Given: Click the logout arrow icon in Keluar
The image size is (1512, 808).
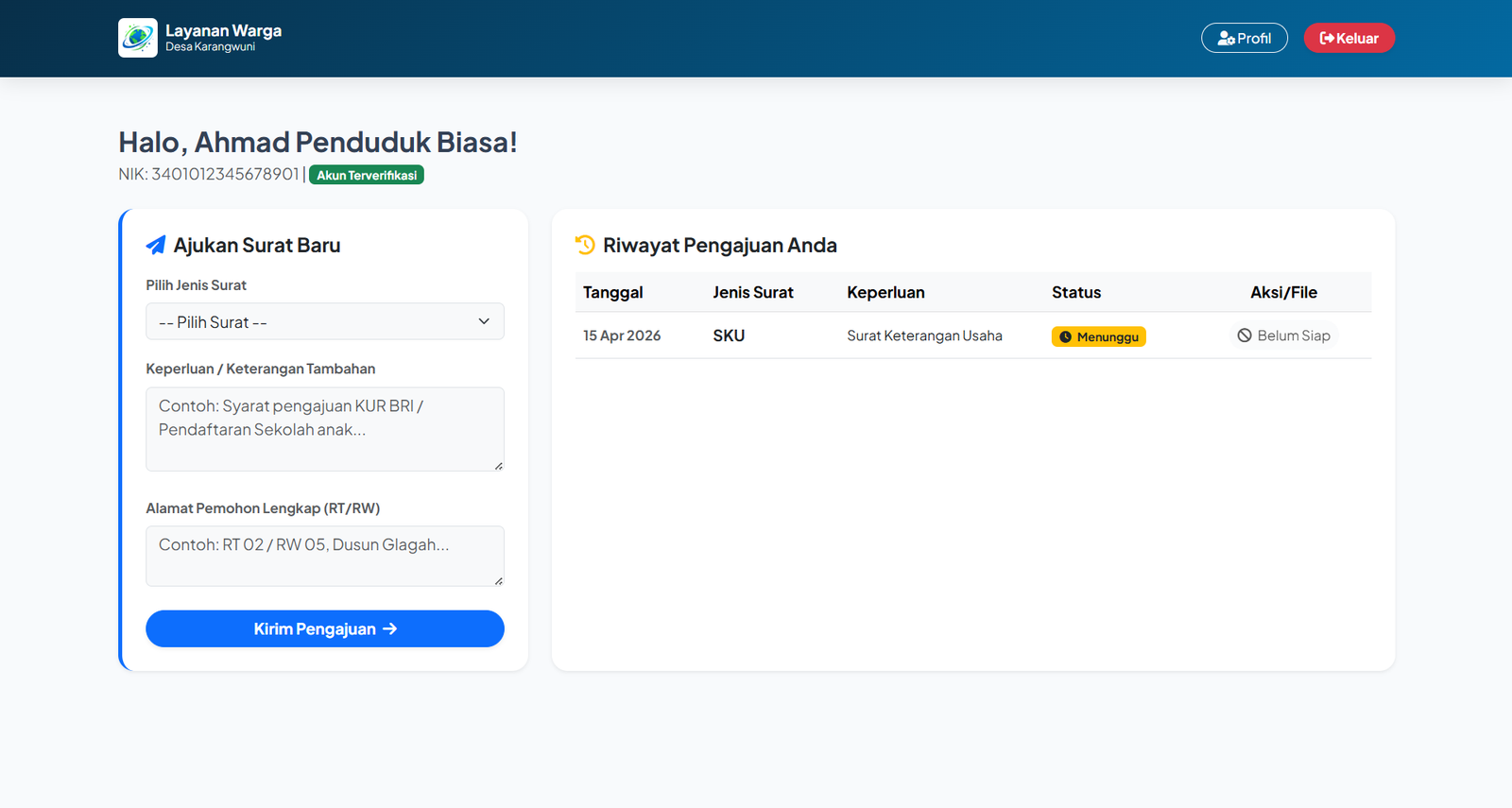Looking at the screenshot, I should [1327, 39].
